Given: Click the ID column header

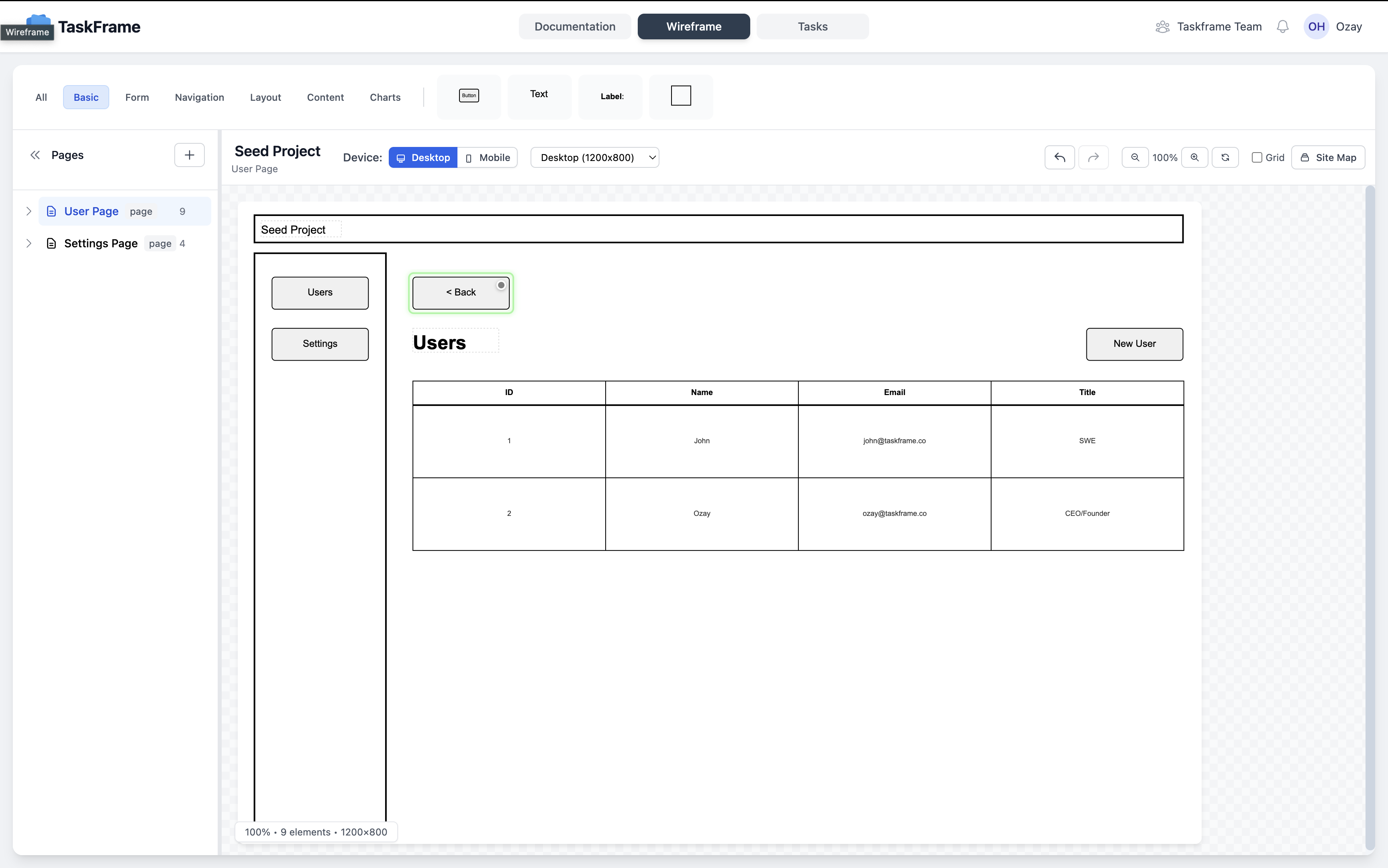Looking at the screenshot, I should pyautogui.click(x=509, y=393).
